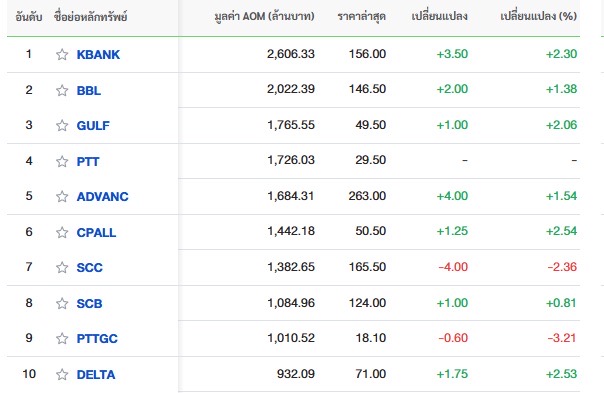Star KBANK as a favorite
This screenshot has width=604, height=393.
click(62, 54)
